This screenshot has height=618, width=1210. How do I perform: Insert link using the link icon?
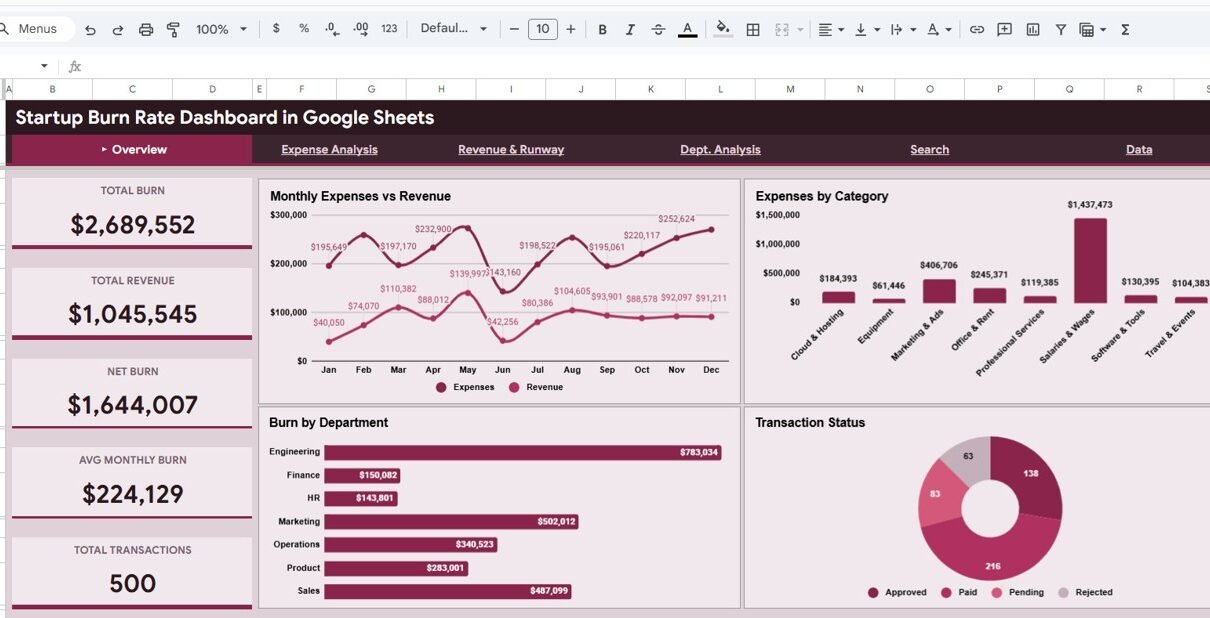977,30
